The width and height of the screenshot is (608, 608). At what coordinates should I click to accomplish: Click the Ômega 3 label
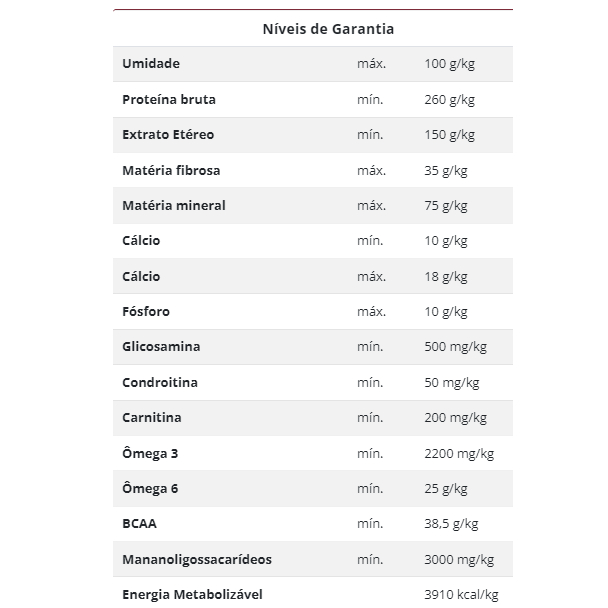150,454
